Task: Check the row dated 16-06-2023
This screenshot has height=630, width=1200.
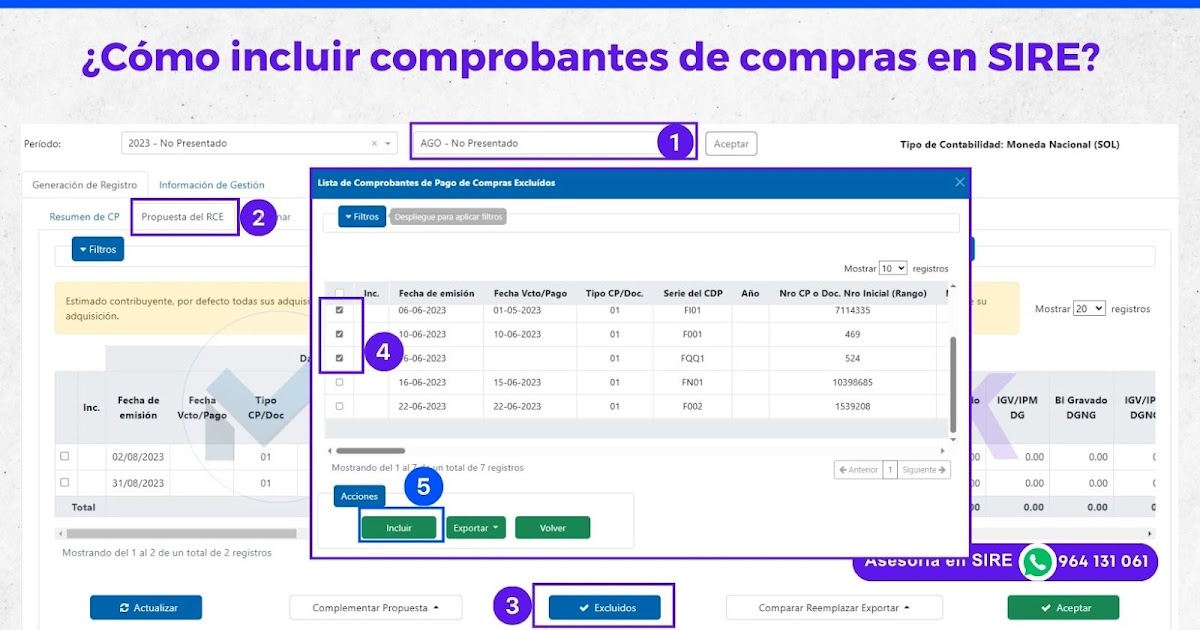Action: (339, 382)
